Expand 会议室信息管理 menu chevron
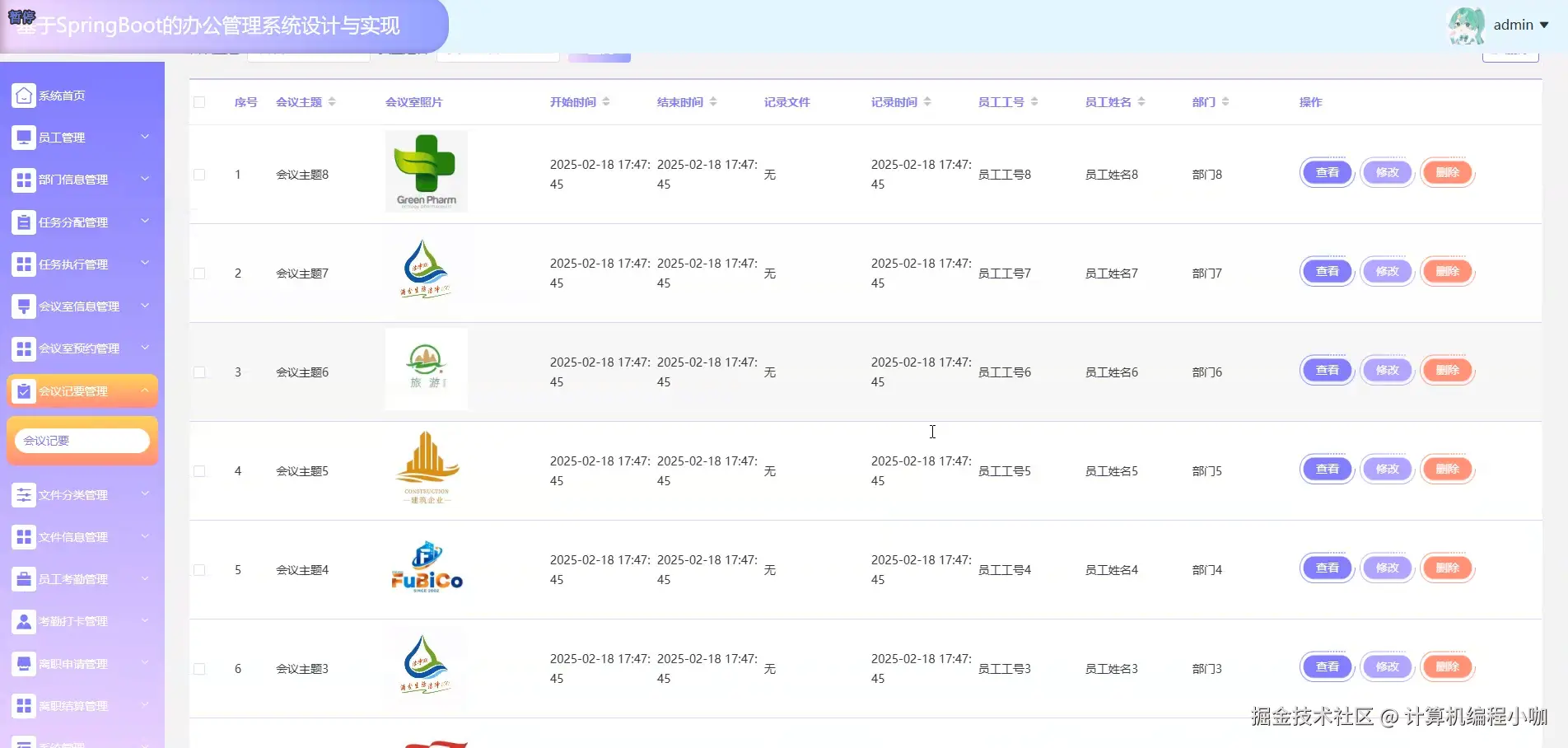The image size is (1568, 748). [x=145, y=306]
